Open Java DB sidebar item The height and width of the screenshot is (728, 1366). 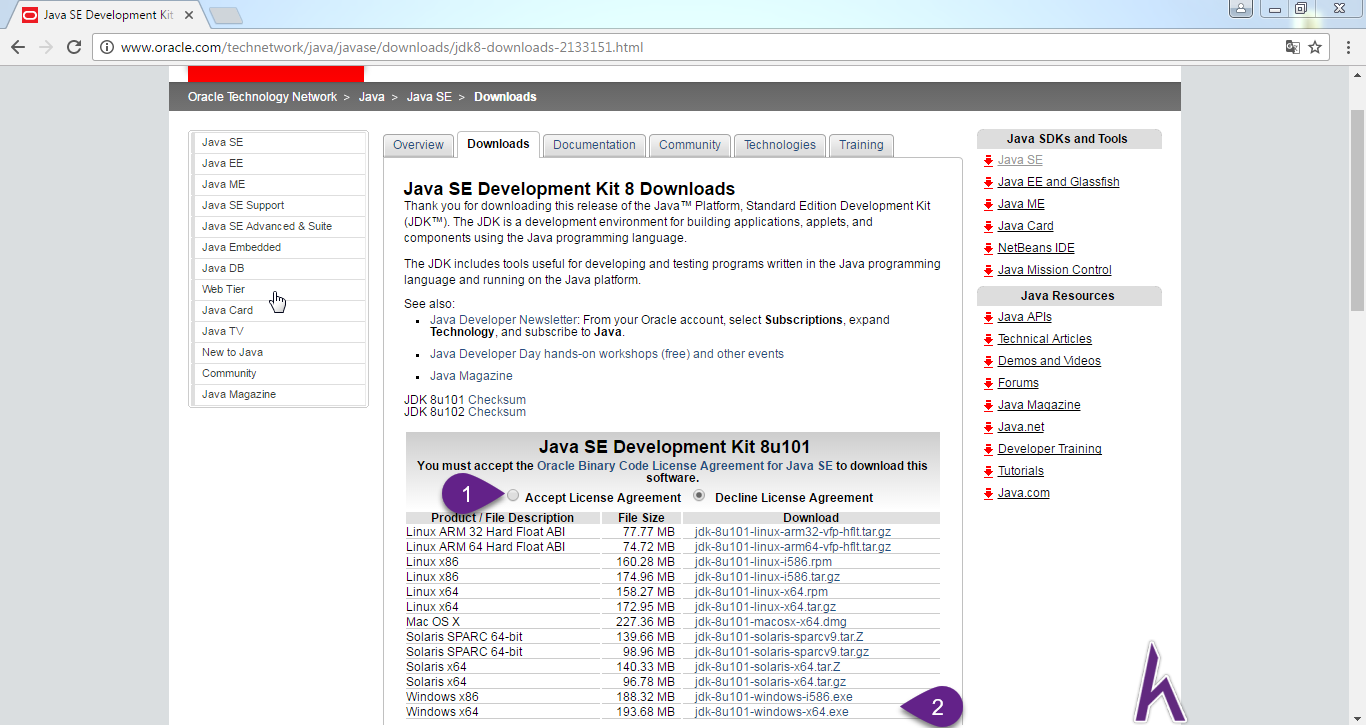click(279, 268)
